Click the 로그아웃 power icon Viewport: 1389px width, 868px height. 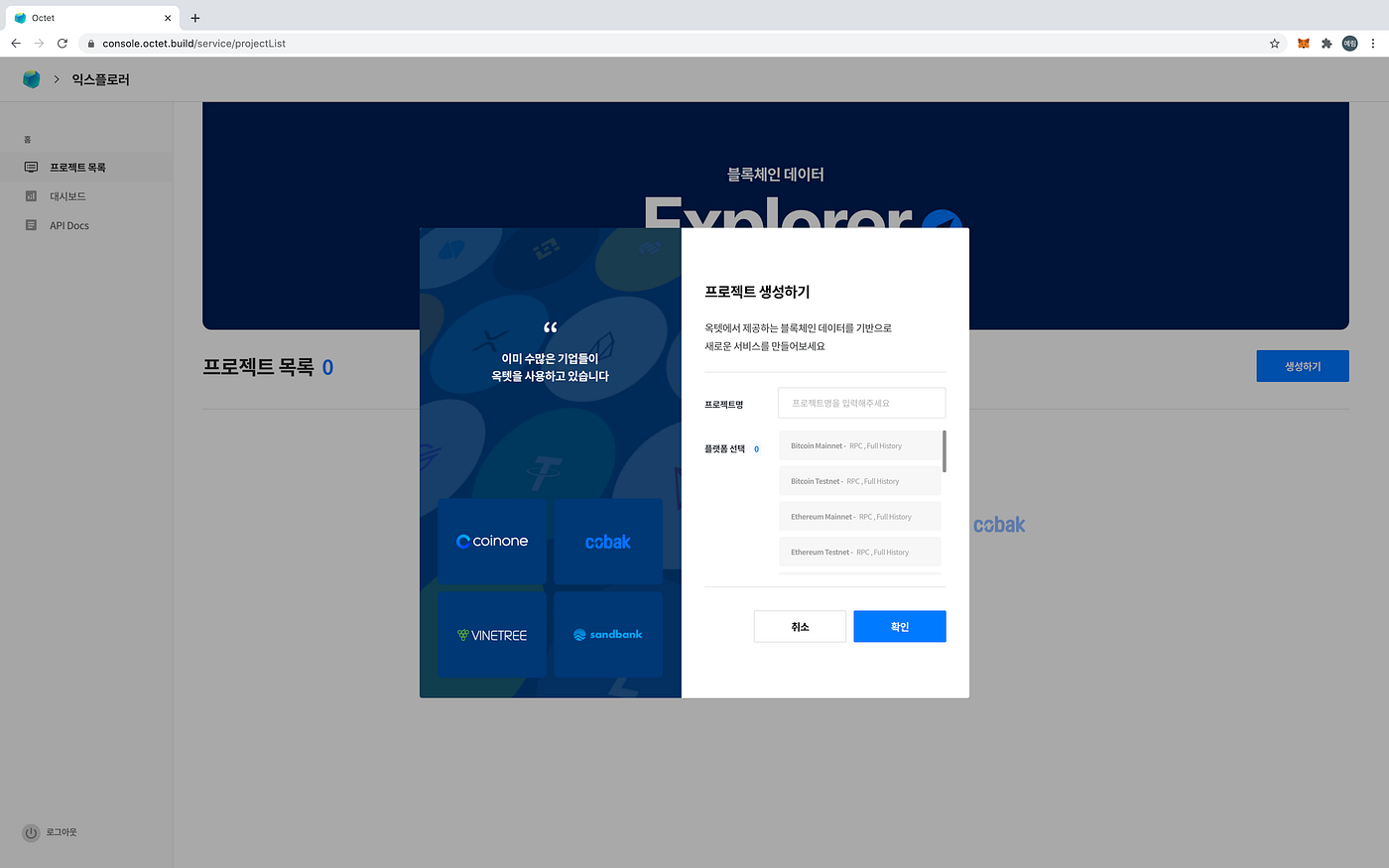[x=31, y=832]
